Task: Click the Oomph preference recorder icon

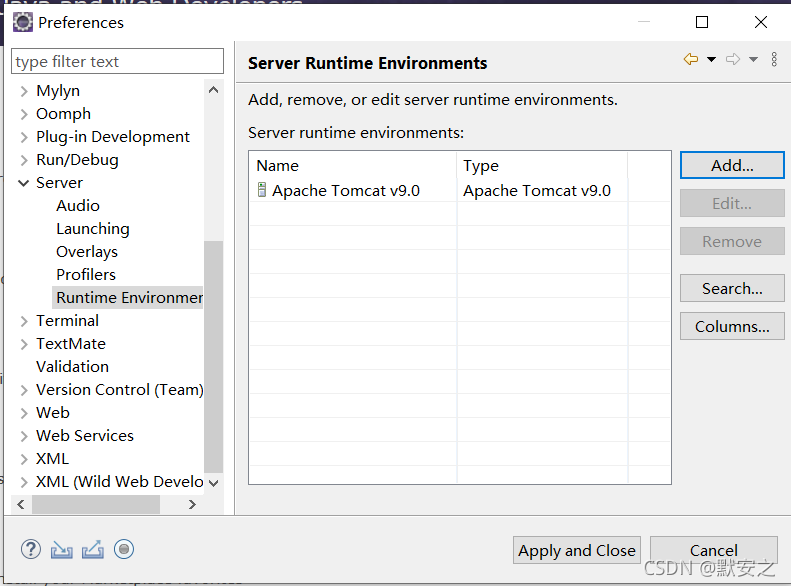Action: pos(124,549)
